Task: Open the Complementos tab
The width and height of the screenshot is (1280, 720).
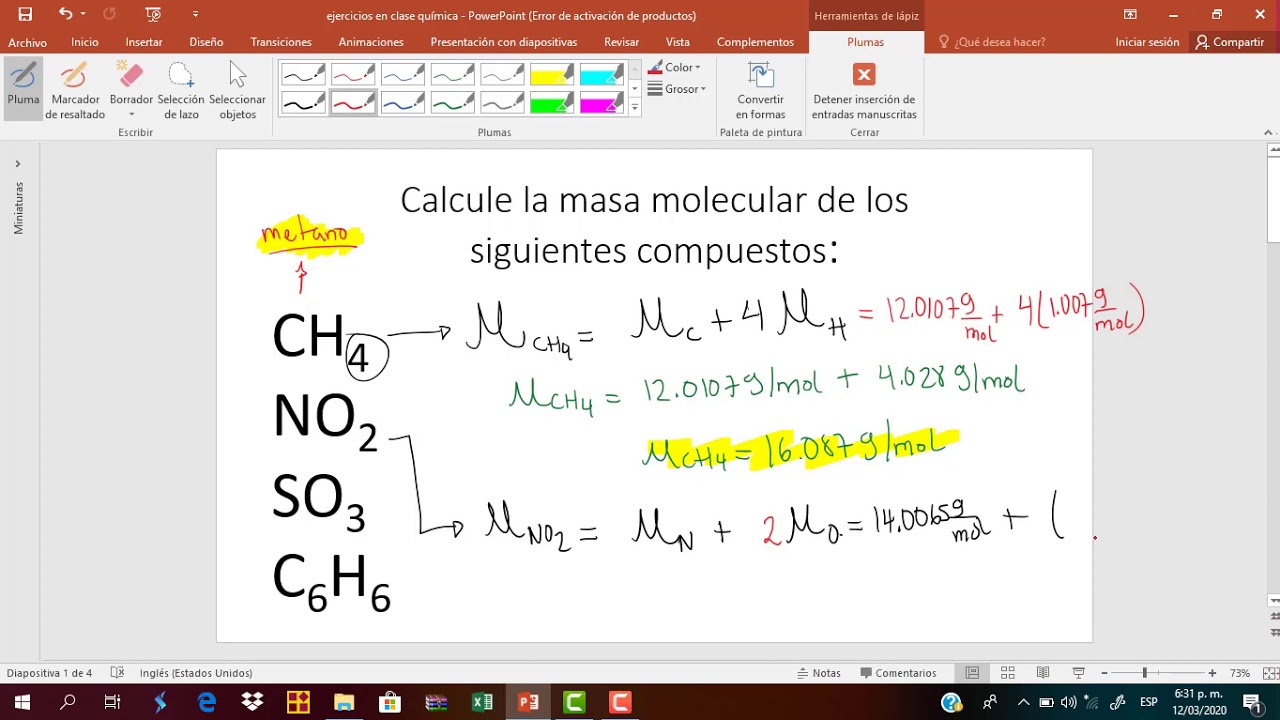Action: (755, 42)
